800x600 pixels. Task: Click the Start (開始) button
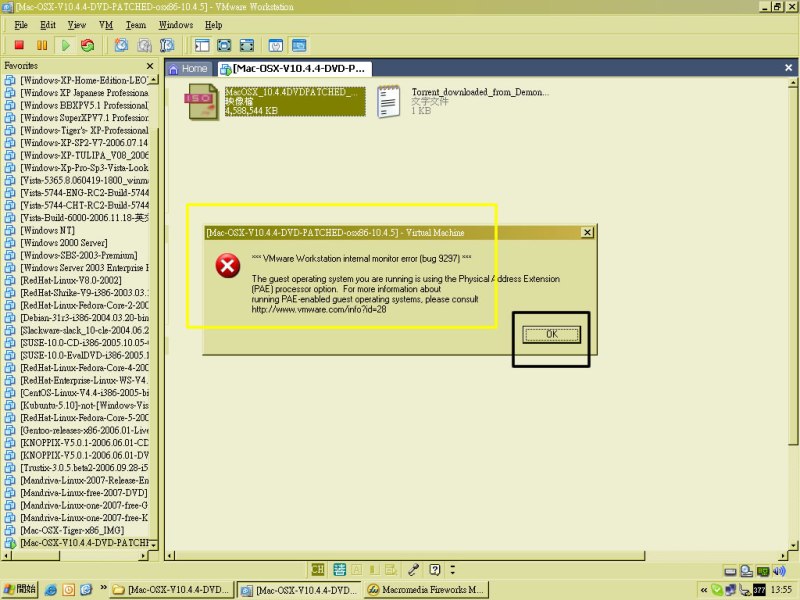coord(20,589)
